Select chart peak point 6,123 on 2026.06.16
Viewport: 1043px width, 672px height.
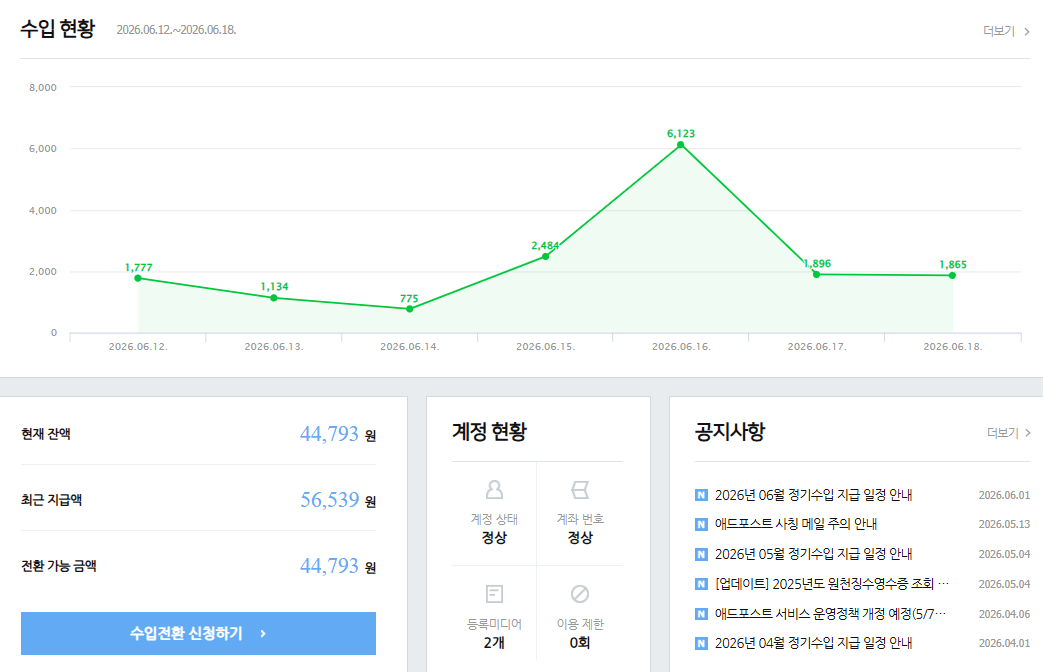click(680, 144)
